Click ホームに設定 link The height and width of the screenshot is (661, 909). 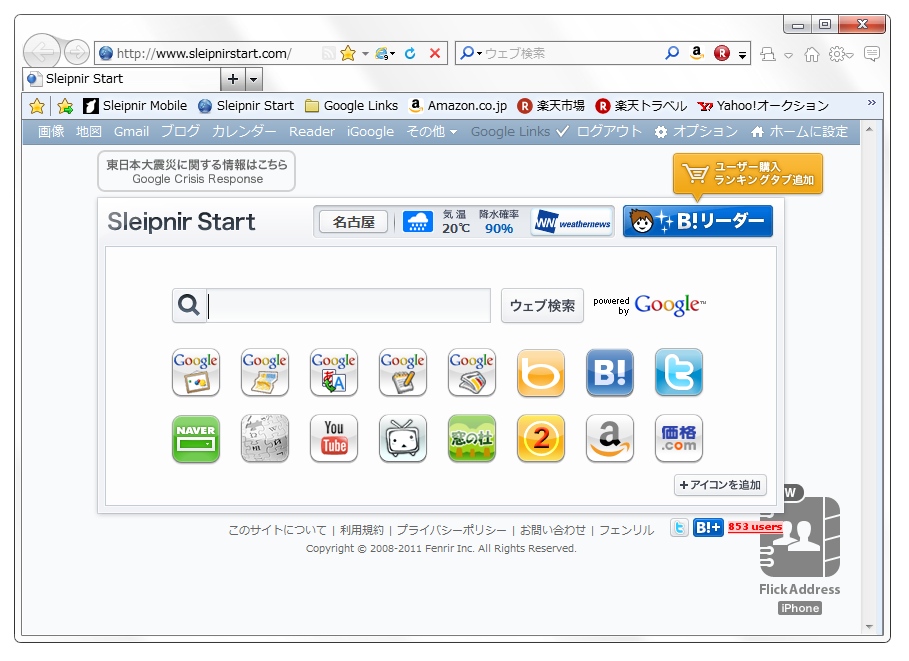coord(799,132)
